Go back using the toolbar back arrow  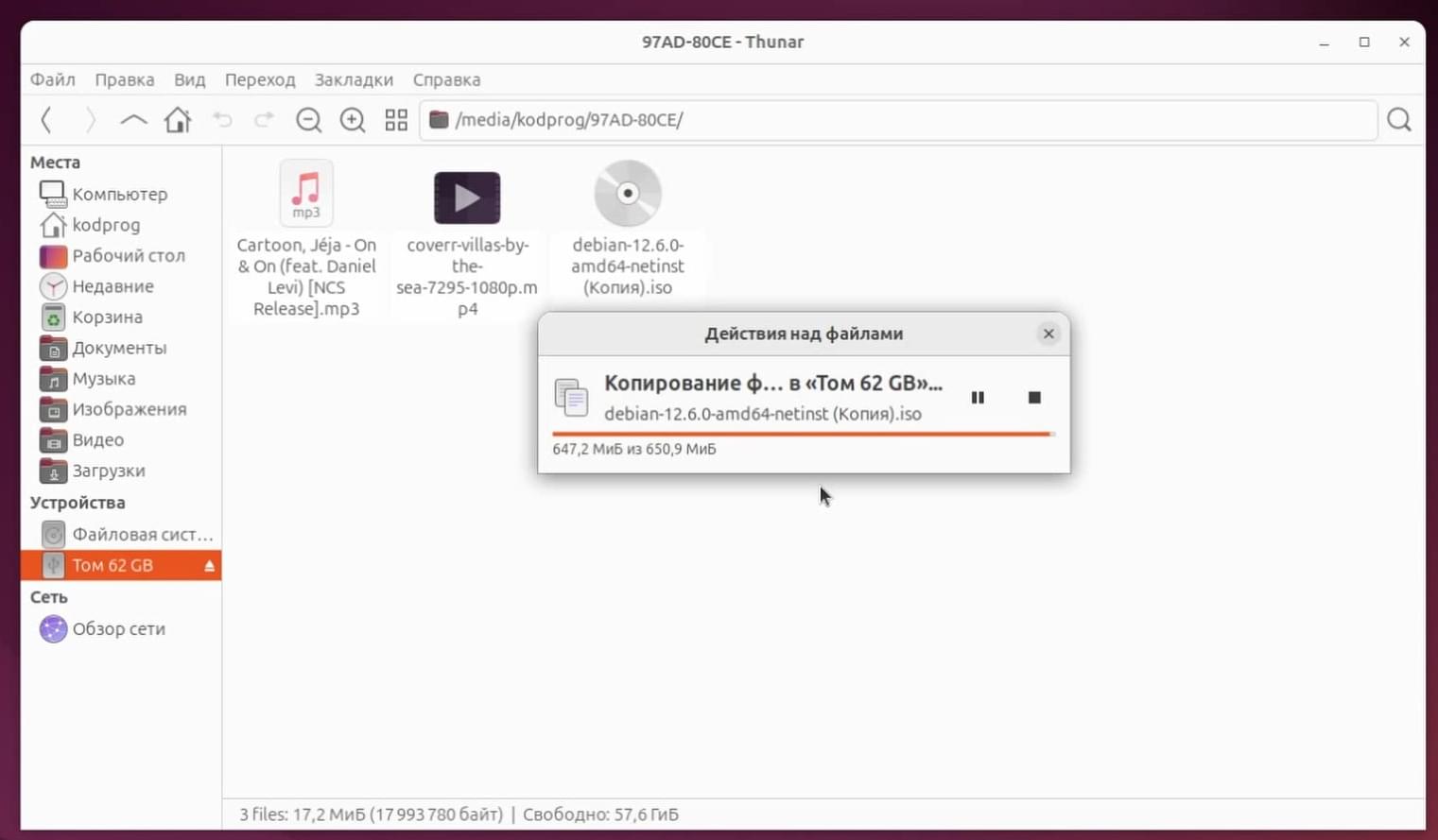[46, 120]
